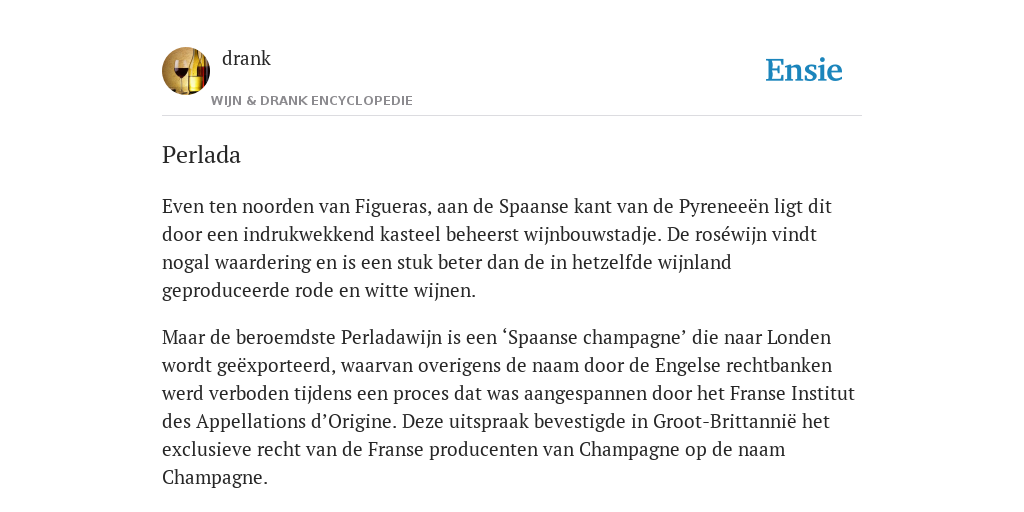Screen dimensions: 1024x512
Task: Click the word 'Londen' in the second paragraph
Action: 799,338
